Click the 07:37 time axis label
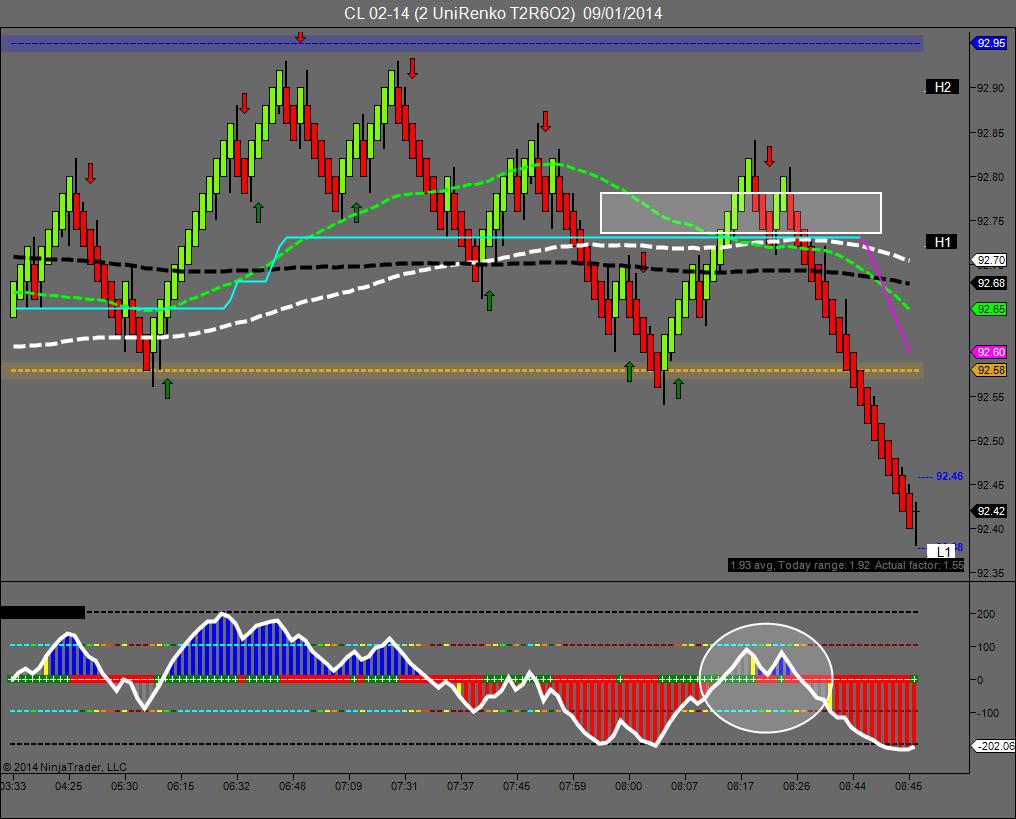Screen dimensions: 1016x819 (x=460, y=786)
